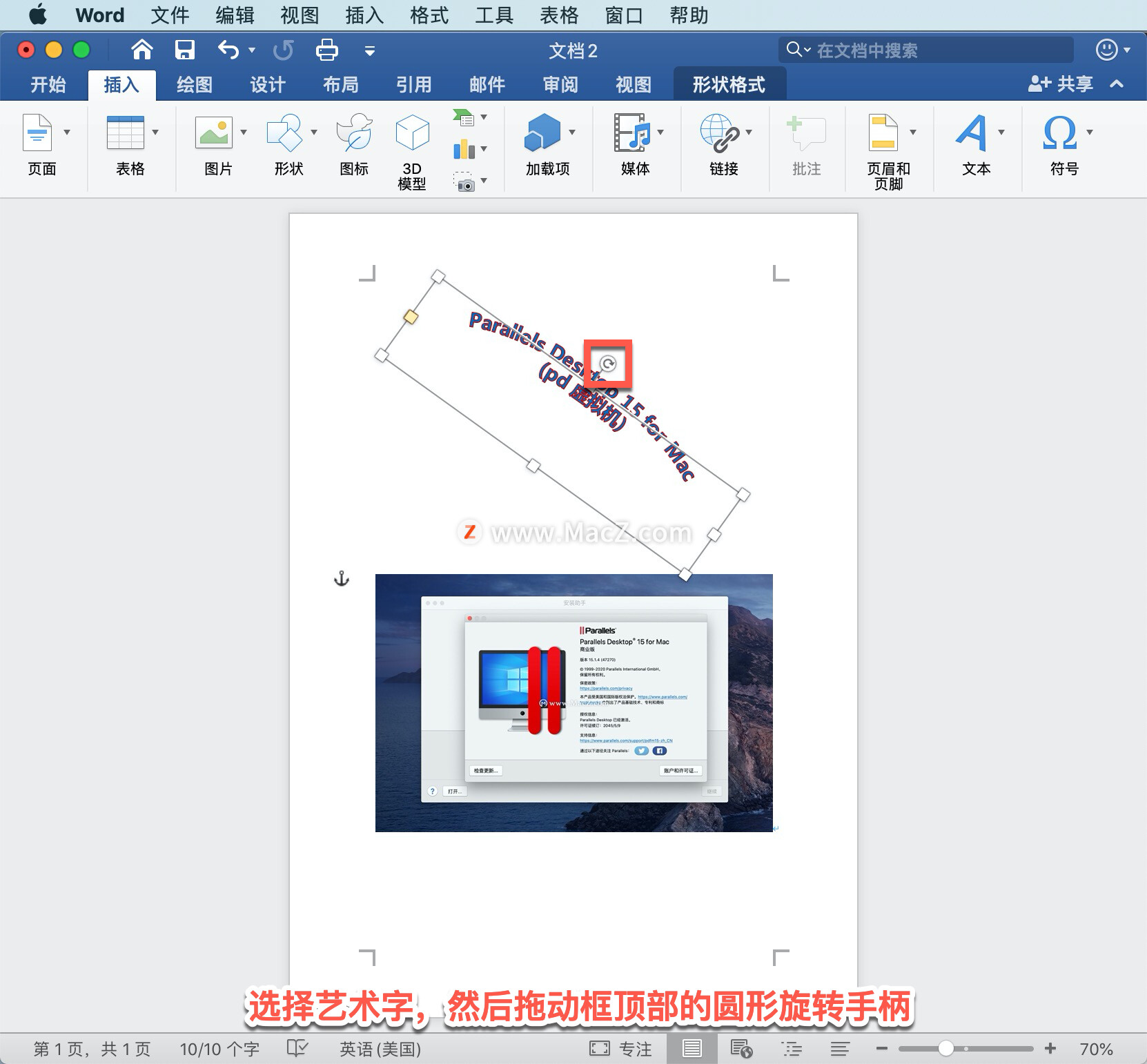Open 页眉和页脚 header and footer

883,132
